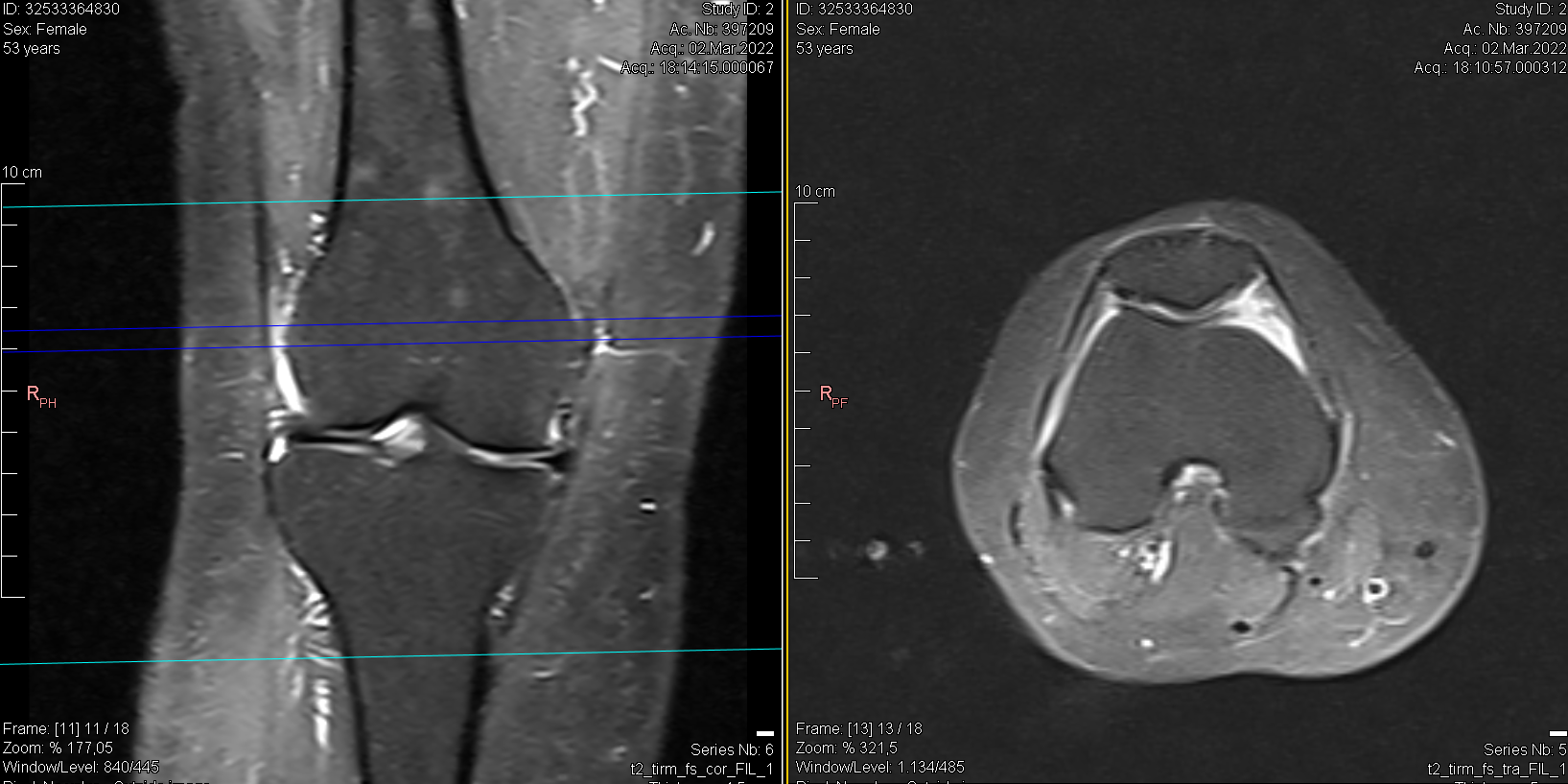Viewport: 1568px width, 784px height.
Task: Click the Frame 11 / 18 overlay text
Action: click(x=65, y=729)
